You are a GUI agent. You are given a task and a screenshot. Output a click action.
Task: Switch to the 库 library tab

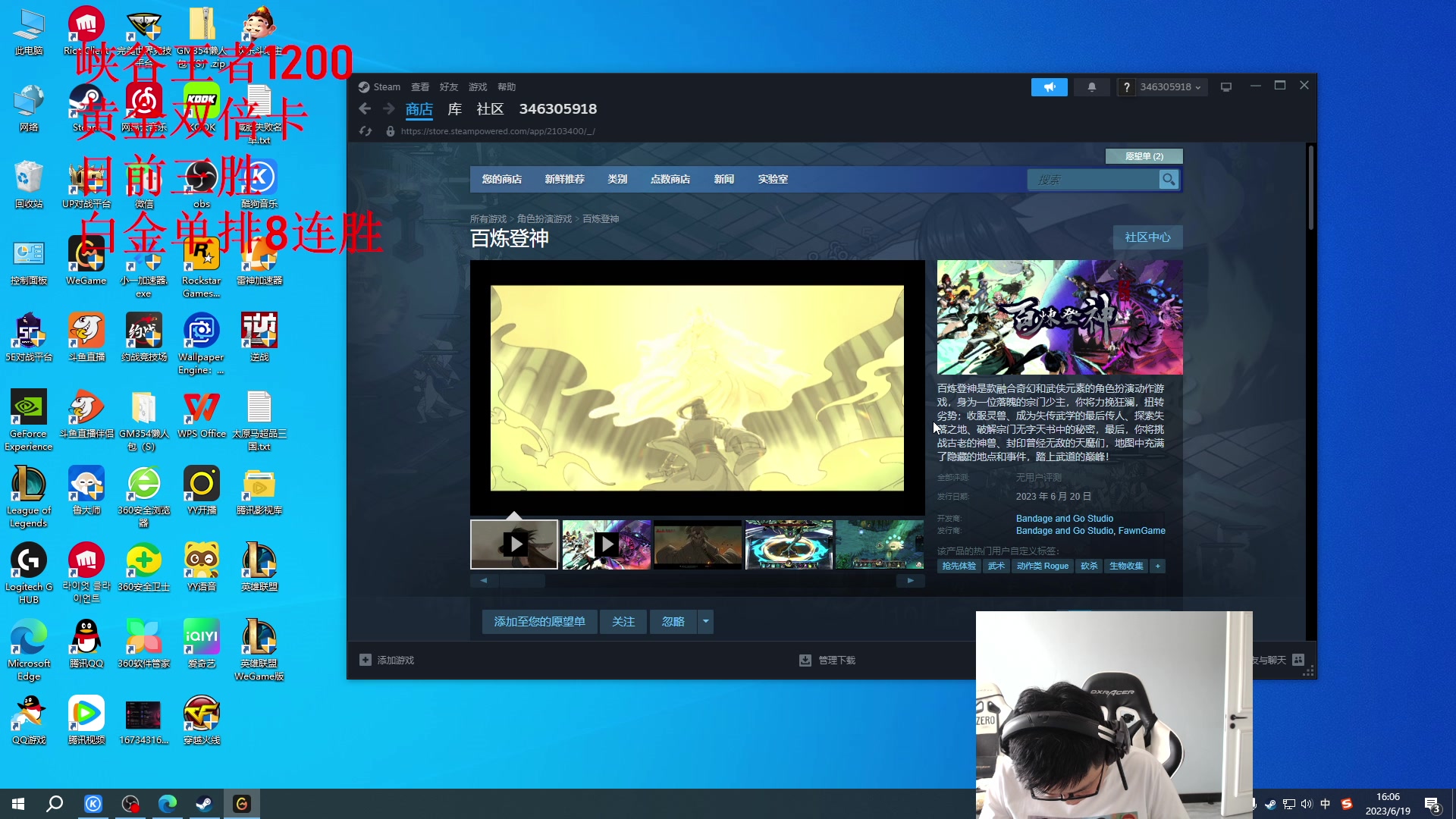tap(455, 109)
